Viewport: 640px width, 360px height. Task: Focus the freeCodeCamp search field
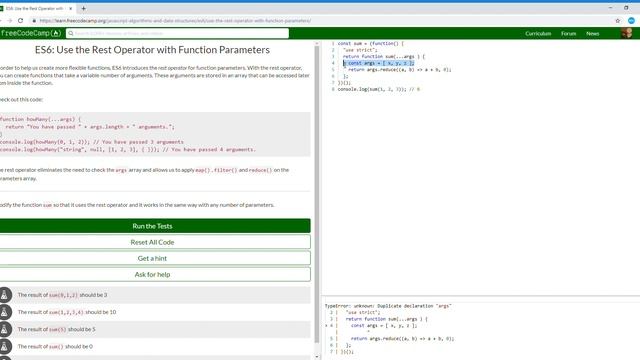click(x=177, y=33)
